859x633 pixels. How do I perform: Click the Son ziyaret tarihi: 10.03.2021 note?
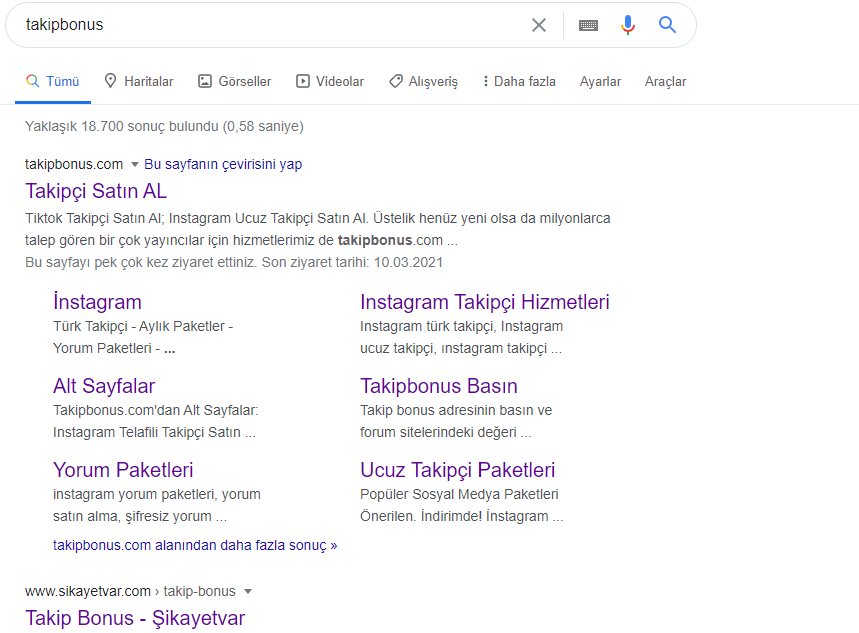pos(352,262)
